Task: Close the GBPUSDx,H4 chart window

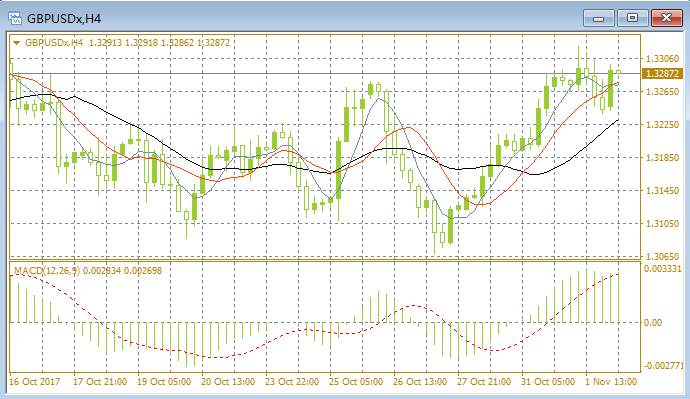Action: (x=667, y=18)
